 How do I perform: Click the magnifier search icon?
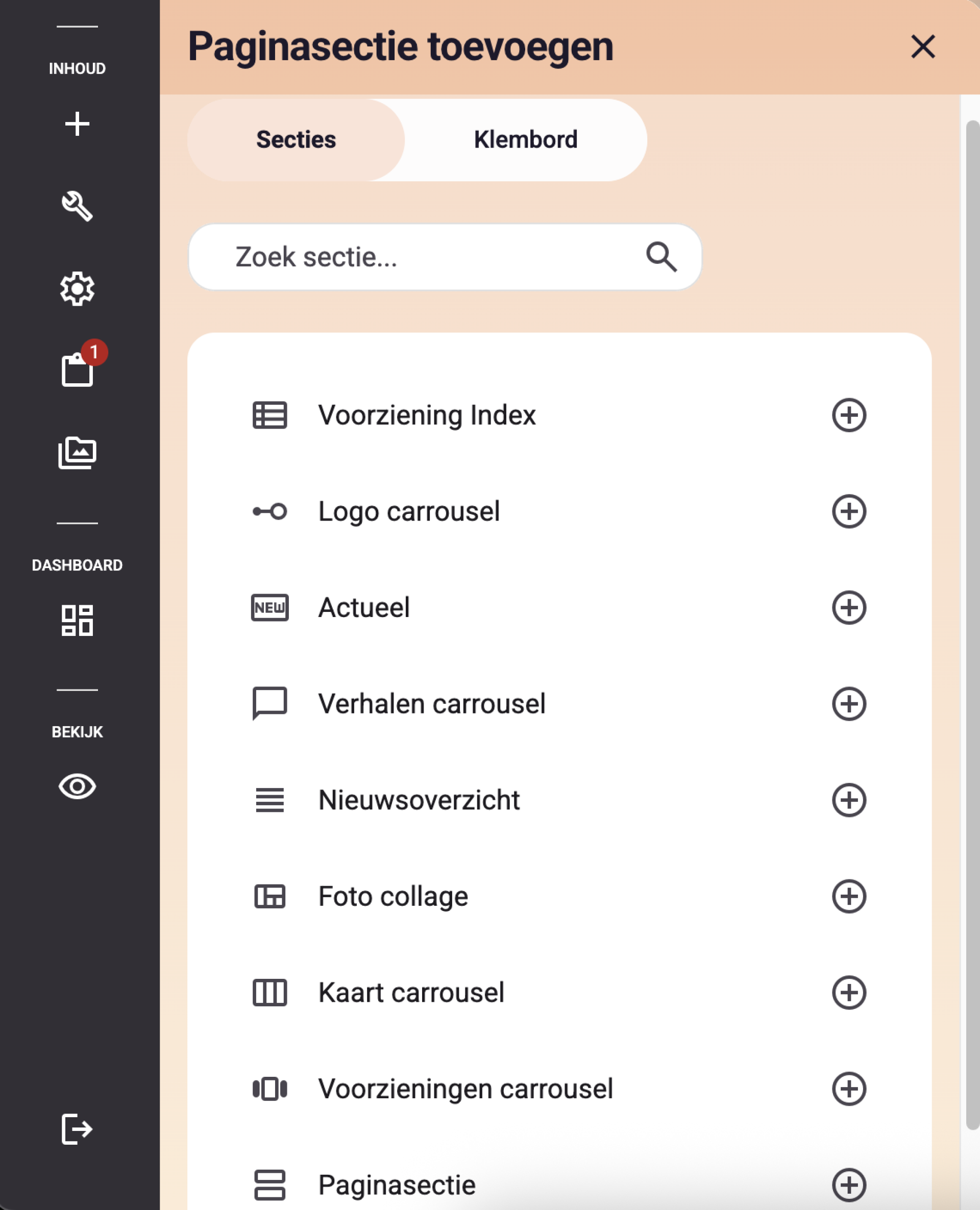[x=661, y=257]
